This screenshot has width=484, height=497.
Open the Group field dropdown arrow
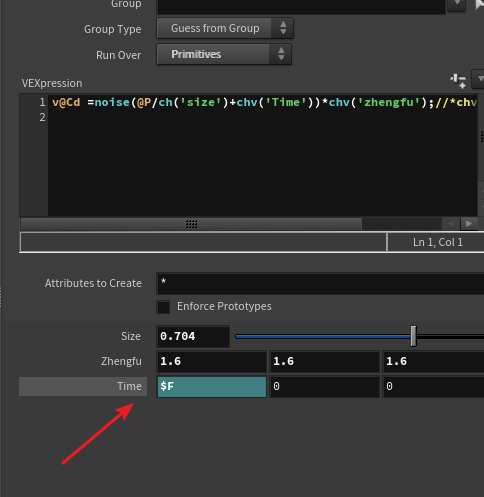click(x=456, y=4)
